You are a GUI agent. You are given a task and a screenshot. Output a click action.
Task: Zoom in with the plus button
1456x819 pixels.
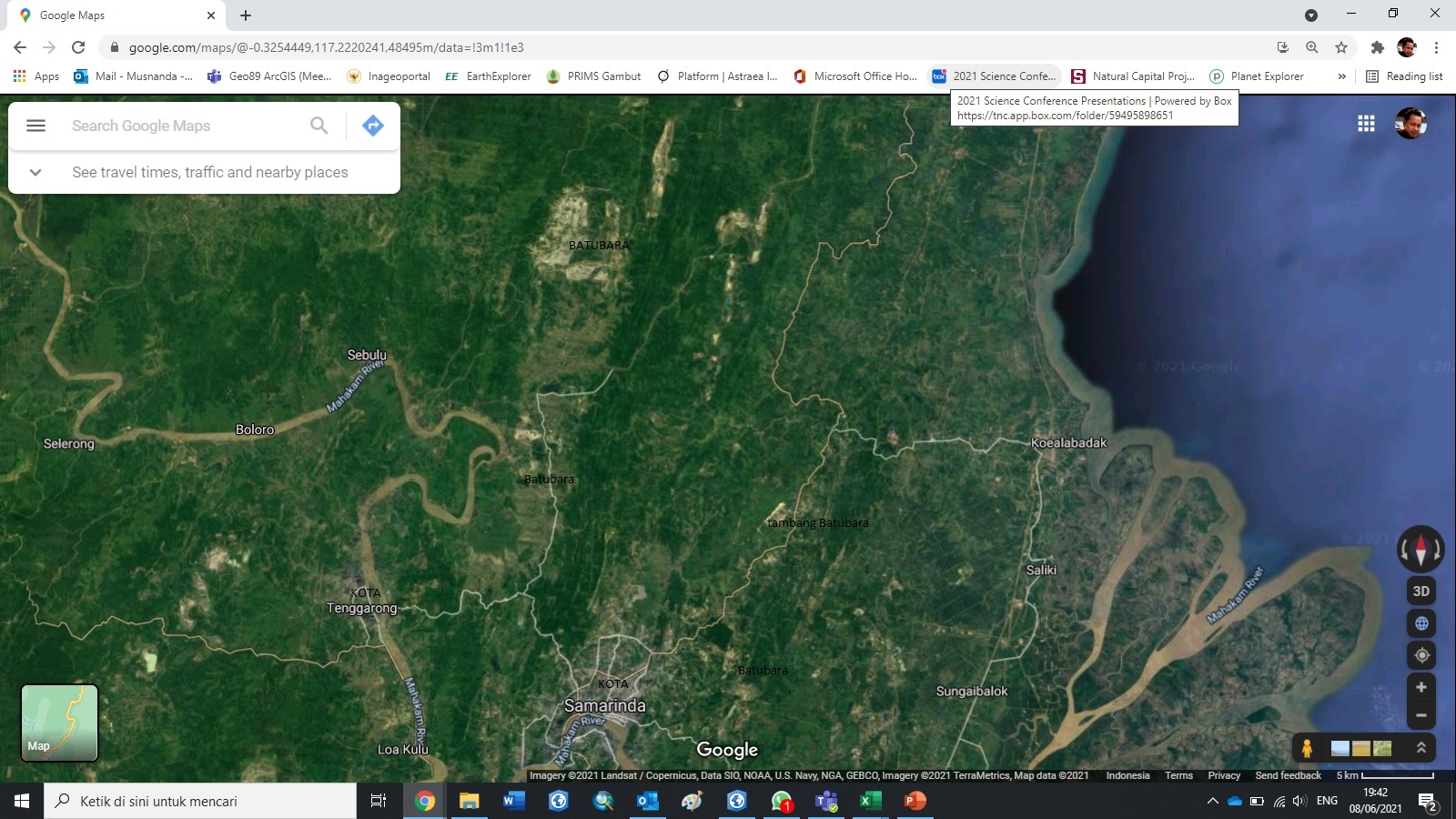1421,688
